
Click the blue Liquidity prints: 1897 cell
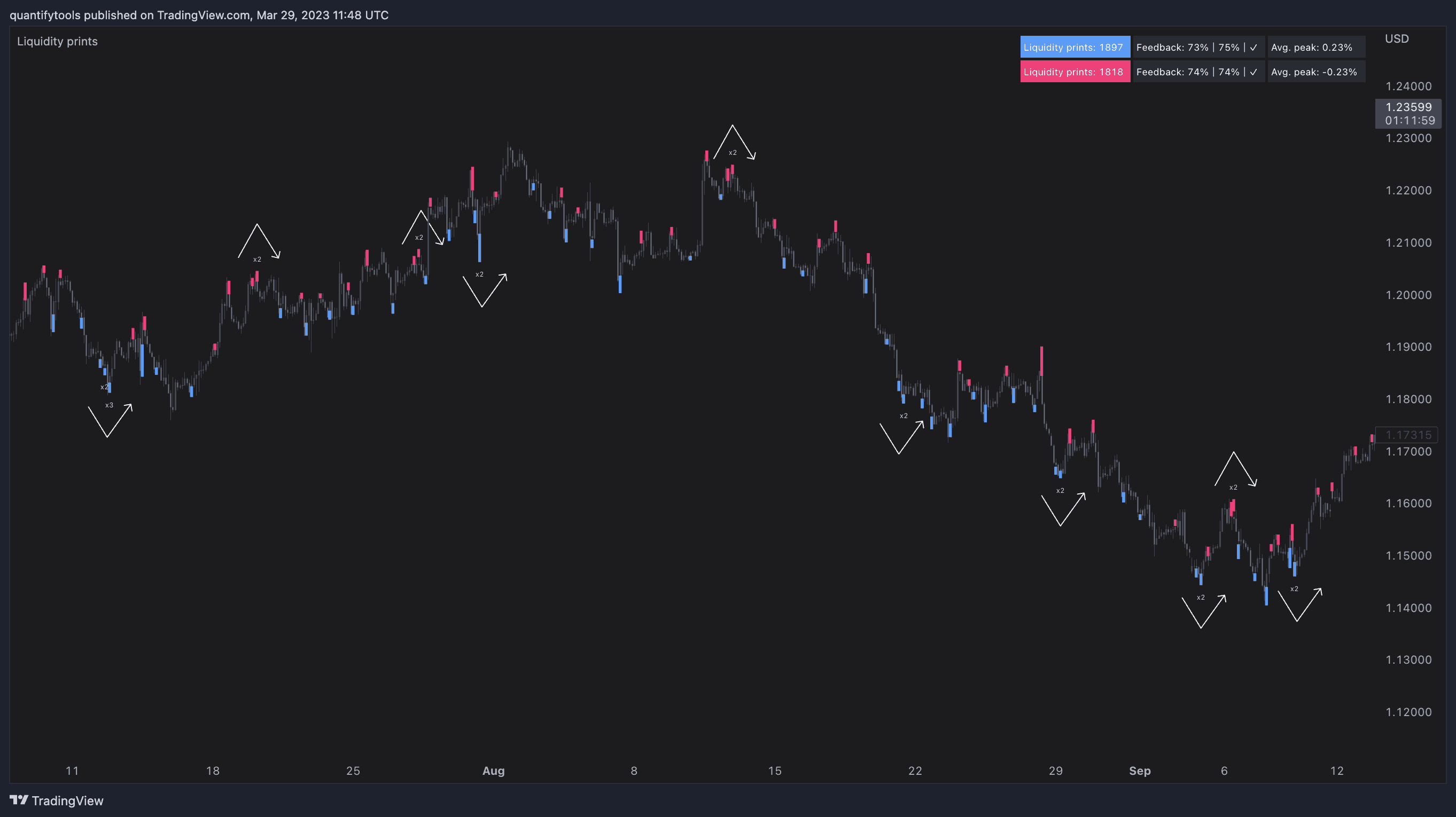click(1074, 48)
